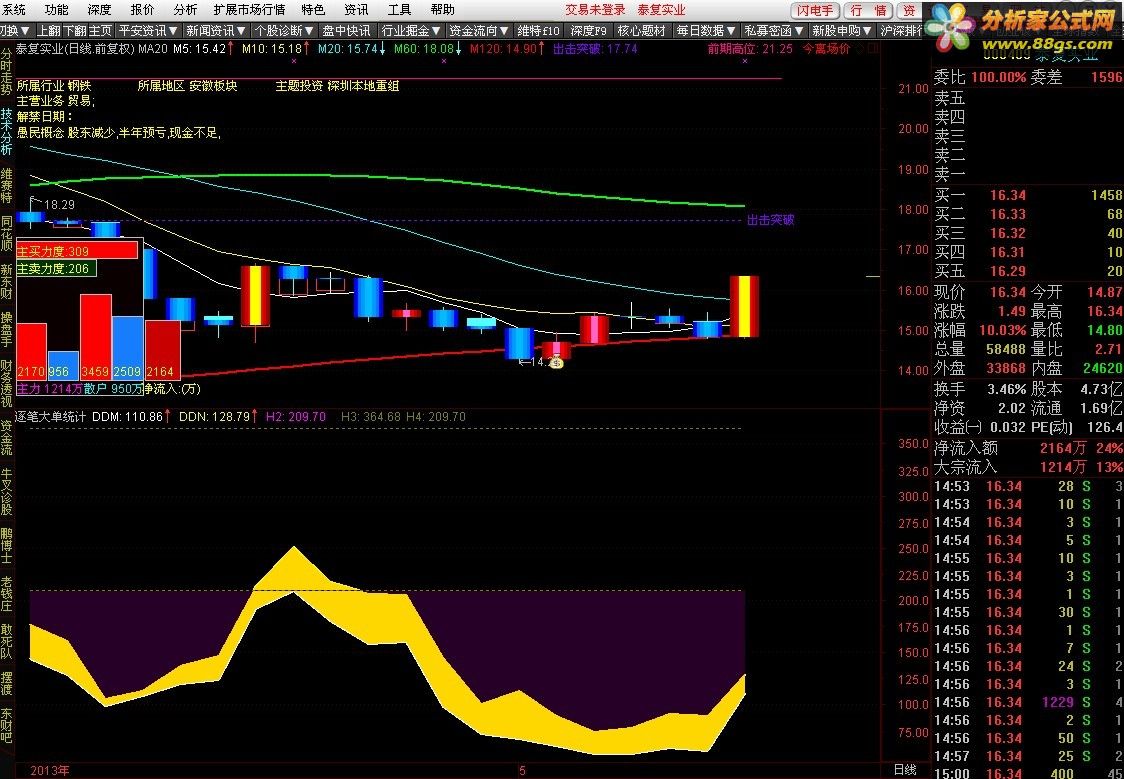Click the 交易未登录 status link
This screenshot has height=779, width=1124.
595,10
